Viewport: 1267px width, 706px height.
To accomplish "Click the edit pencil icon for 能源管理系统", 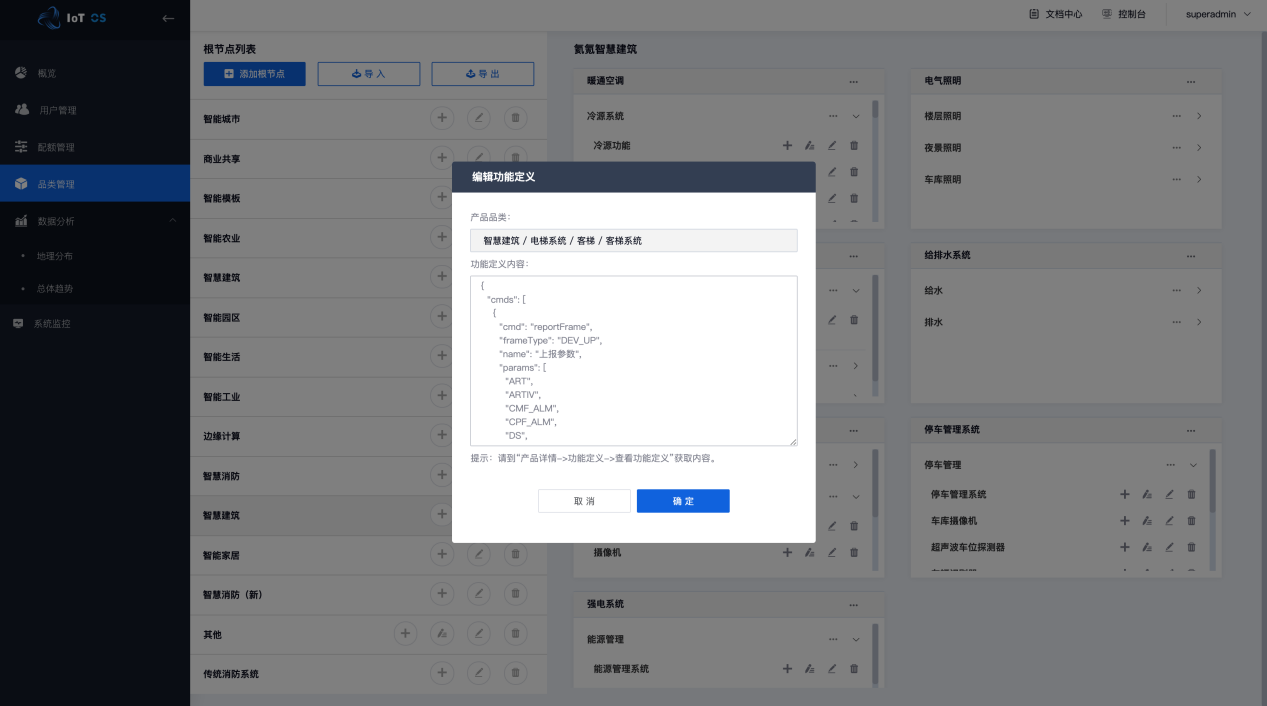I will click(832, 669).
